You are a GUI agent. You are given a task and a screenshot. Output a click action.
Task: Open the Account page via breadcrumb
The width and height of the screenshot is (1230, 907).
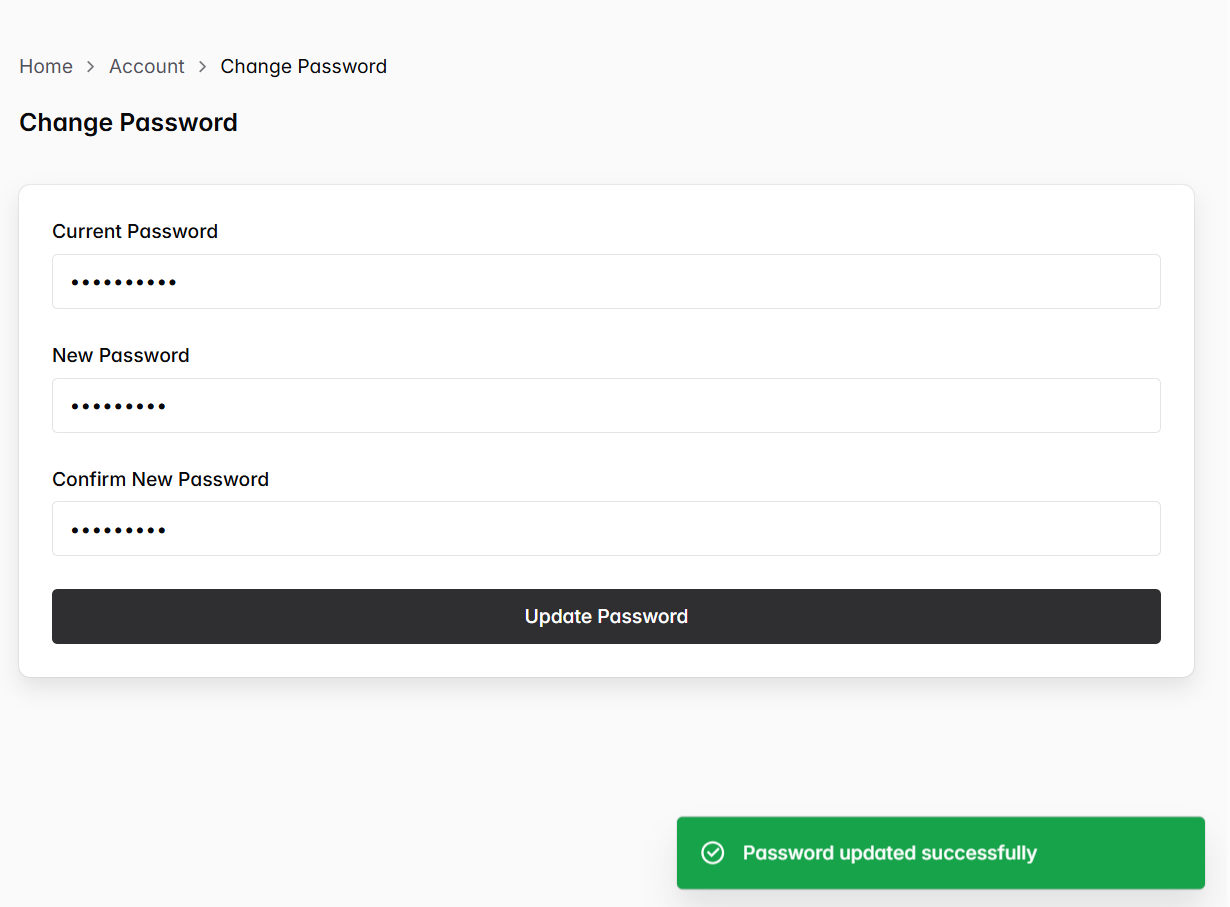tap(147, 66)
